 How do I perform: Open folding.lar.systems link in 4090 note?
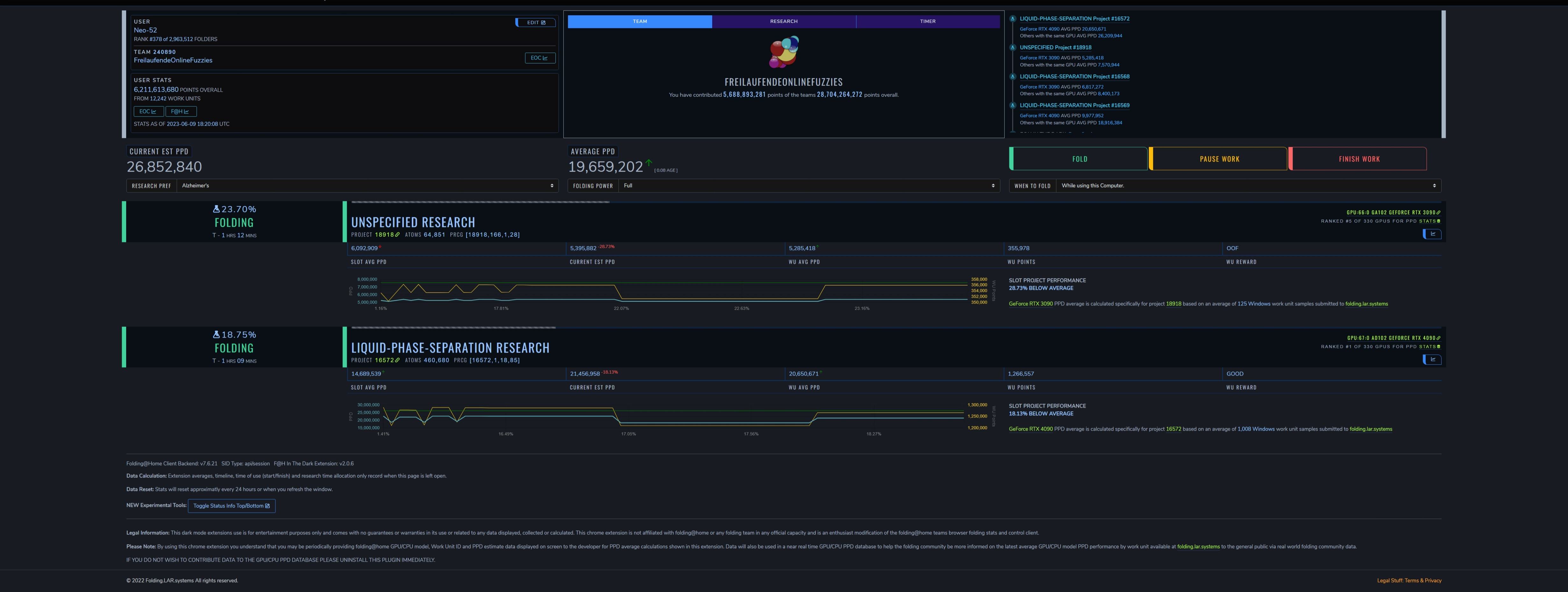click(x=1371, y=429)
